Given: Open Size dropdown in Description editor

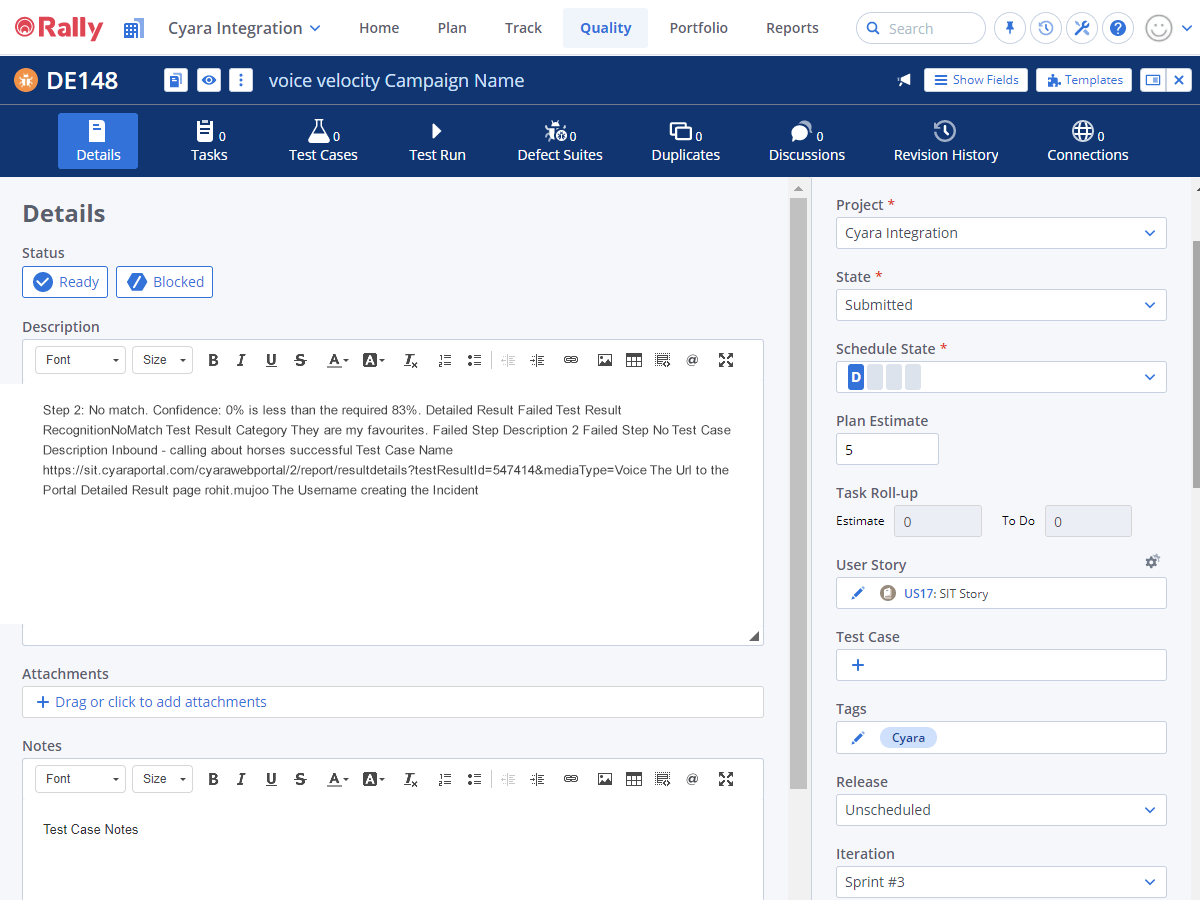Looking at the screenshot, I should 162,360.
